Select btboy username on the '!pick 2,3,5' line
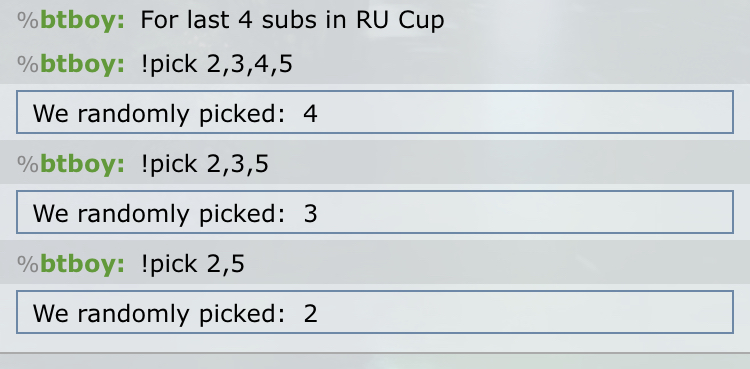The width and height of the screenshot is (750, 369). tap(82, 164)
